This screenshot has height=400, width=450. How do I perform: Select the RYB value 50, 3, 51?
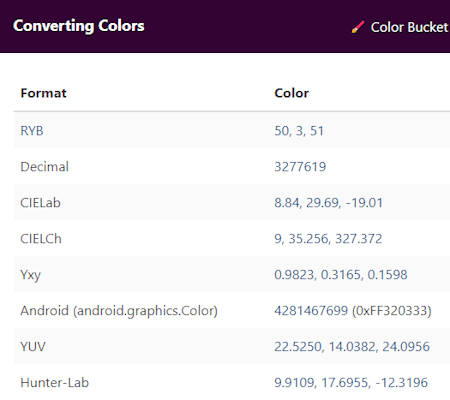click(299, 131)
